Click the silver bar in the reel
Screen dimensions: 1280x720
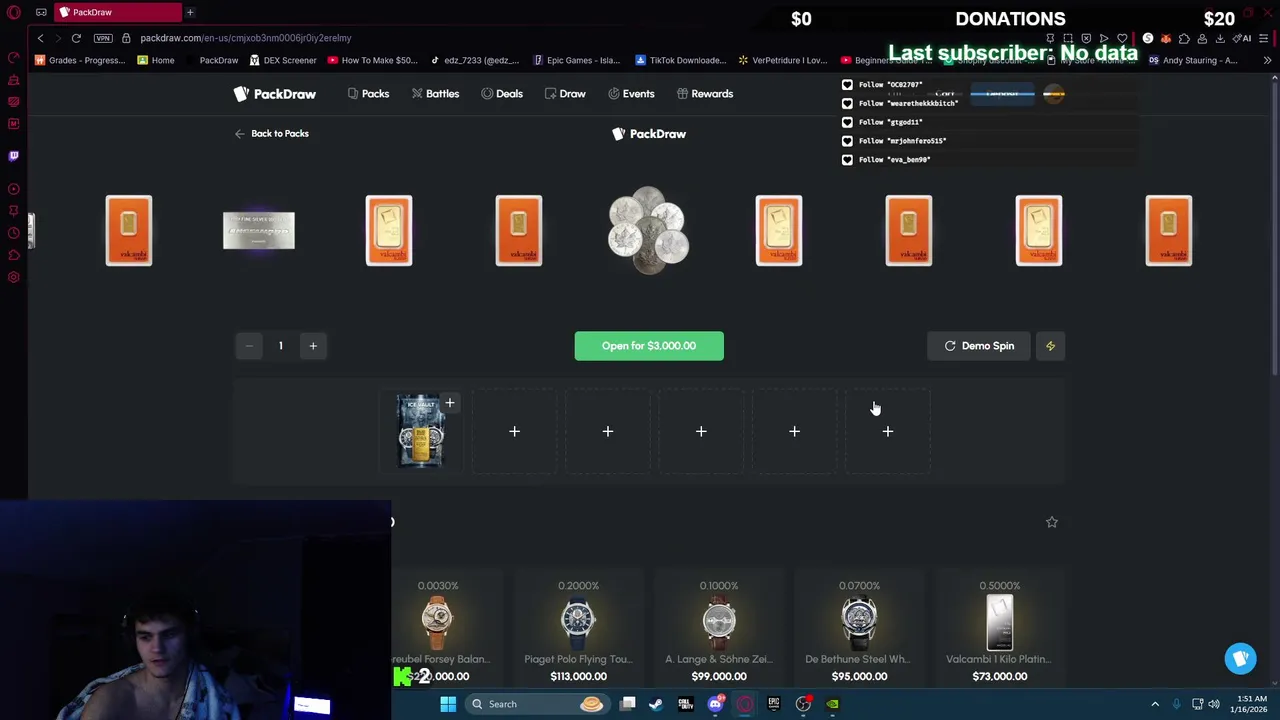coord(259,230)
